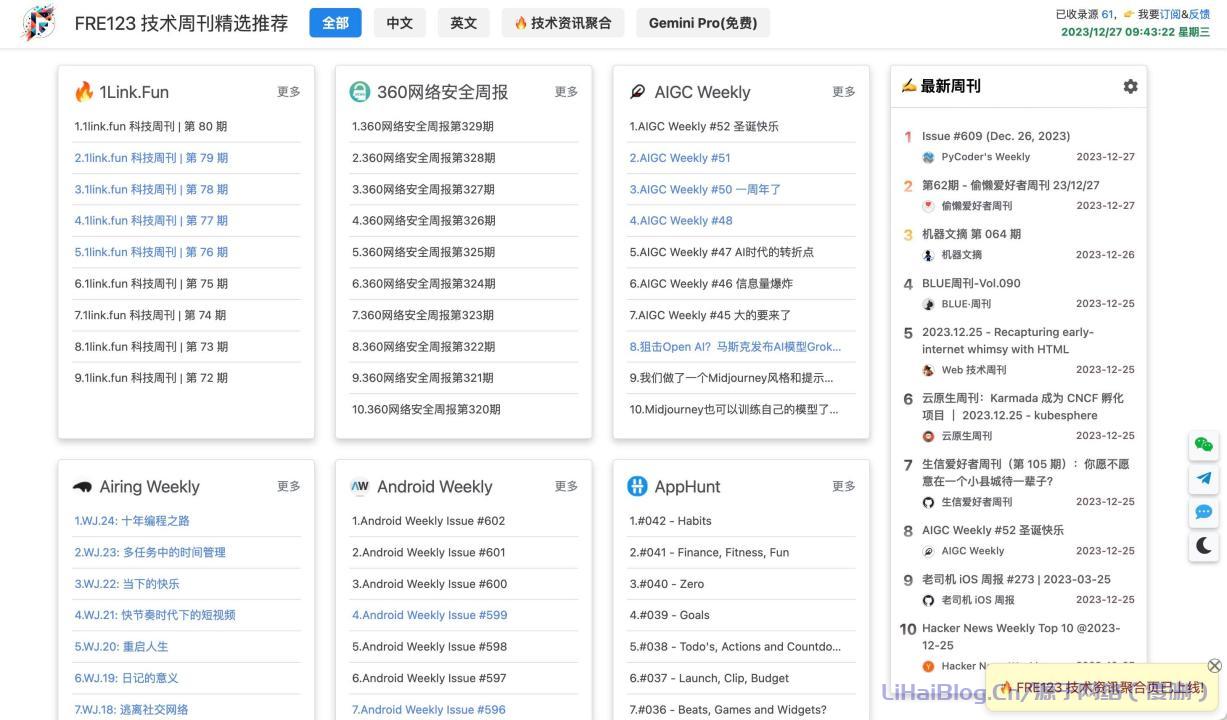Click the AppHunt blue icon
This screenshot has height=720, width=1227.
(638, 487)
